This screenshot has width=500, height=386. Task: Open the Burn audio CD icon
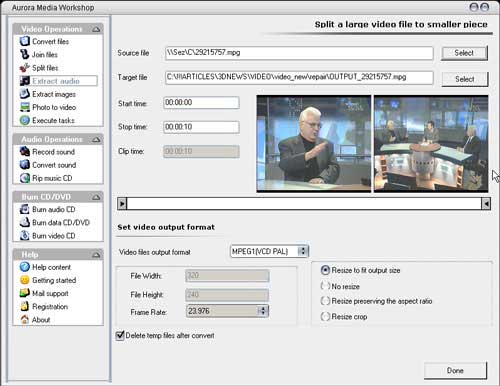point(24,209)
